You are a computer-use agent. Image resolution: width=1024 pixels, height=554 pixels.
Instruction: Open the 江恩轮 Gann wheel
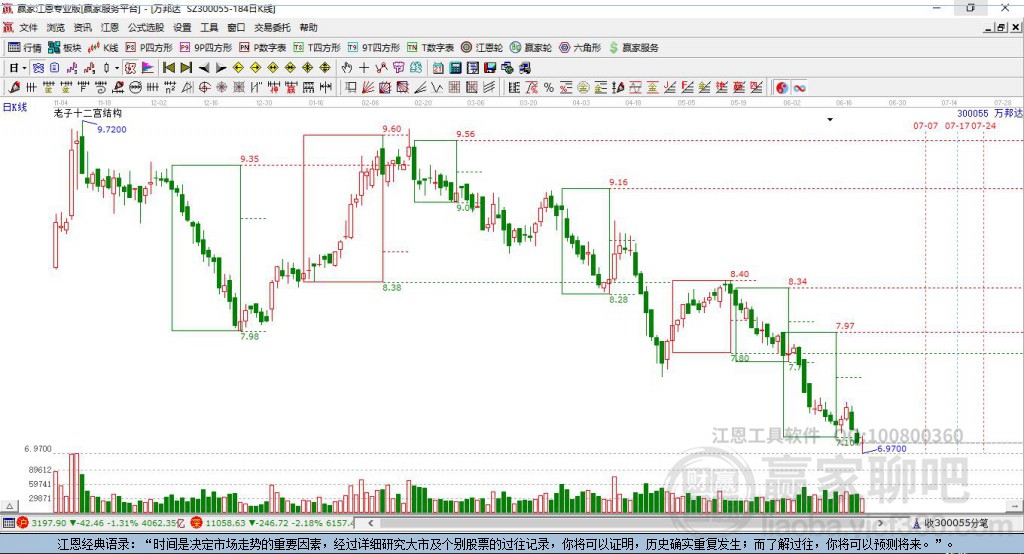[x=482, y=48]
